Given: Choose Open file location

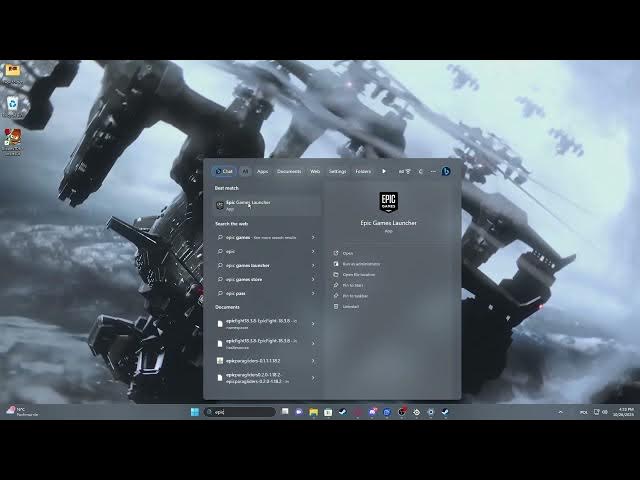Looking at the screenshot, I should tap(354, 275).
